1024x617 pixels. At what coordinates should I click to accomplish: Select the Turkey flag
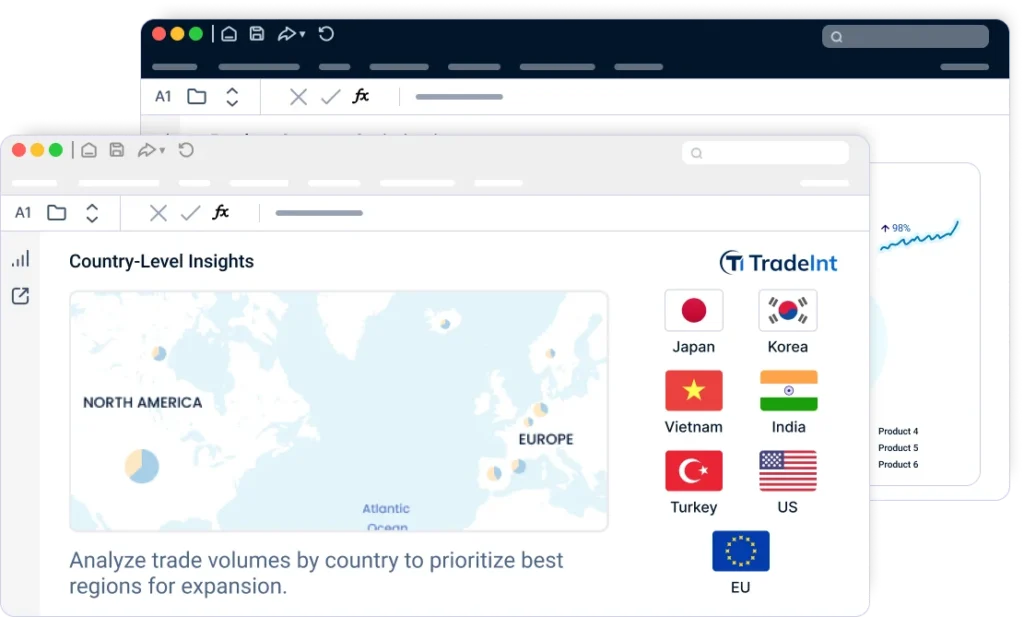(694, 471)
